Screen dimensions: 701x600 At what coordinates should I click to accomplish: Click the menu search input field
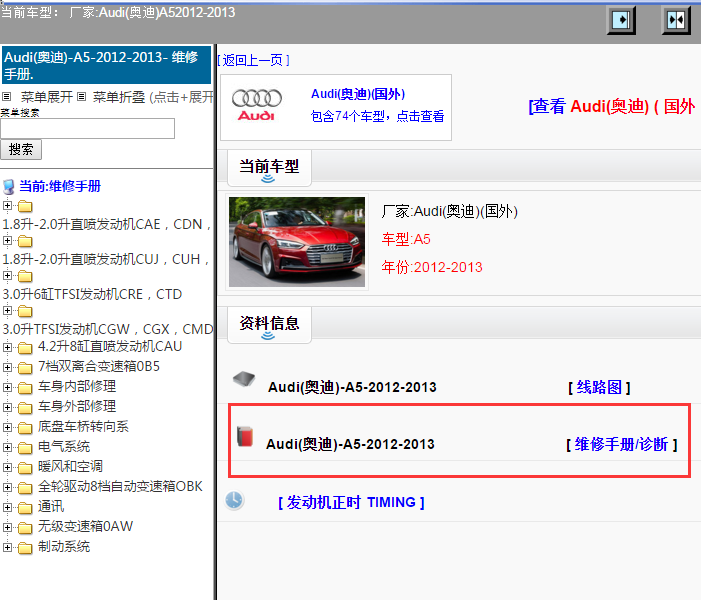88,128
